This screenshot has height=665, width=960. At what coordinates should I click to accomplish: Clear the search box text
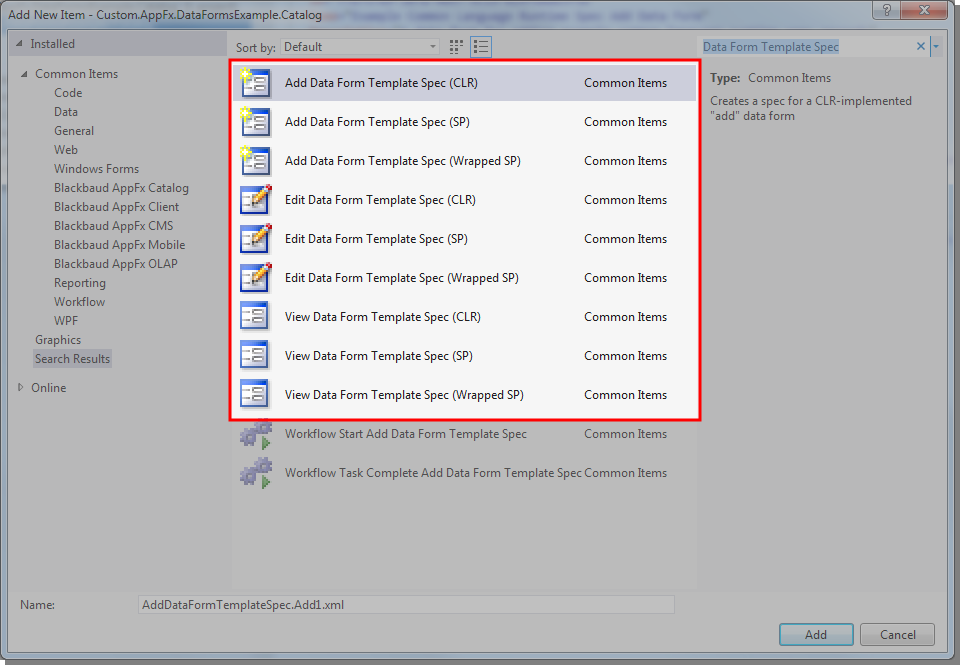click(920, 47)
